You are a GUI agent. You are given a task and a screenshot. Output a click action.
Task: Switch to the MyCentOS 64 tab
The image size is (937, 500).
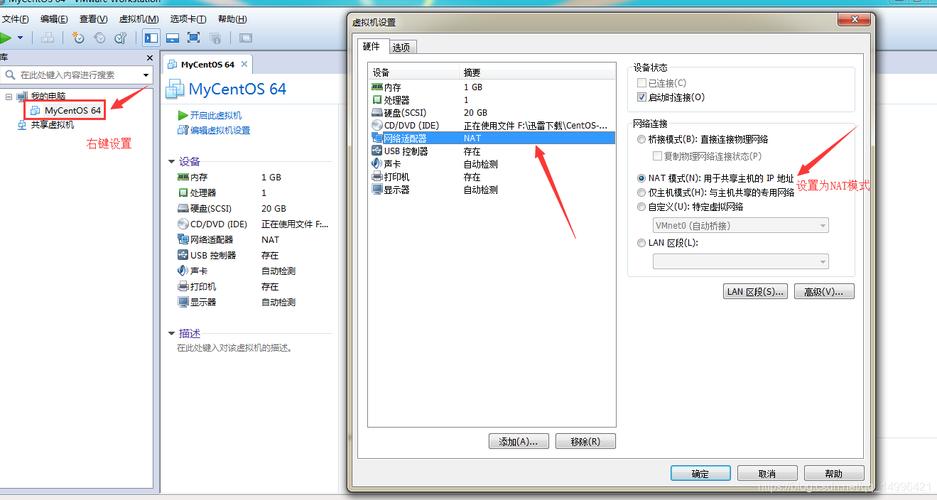(207, 64)
